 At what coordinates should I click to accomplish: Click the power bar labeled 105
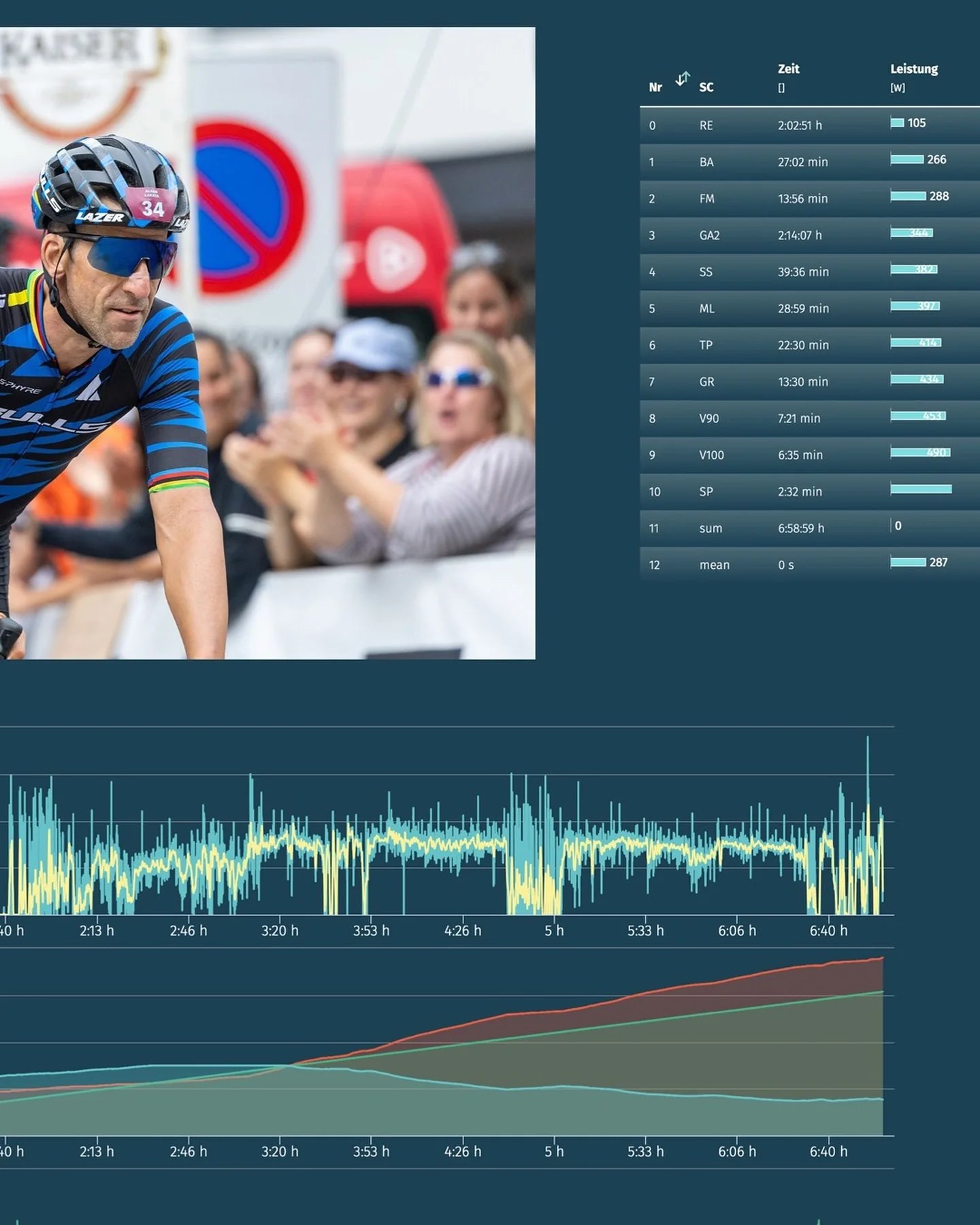pos(898,123)
